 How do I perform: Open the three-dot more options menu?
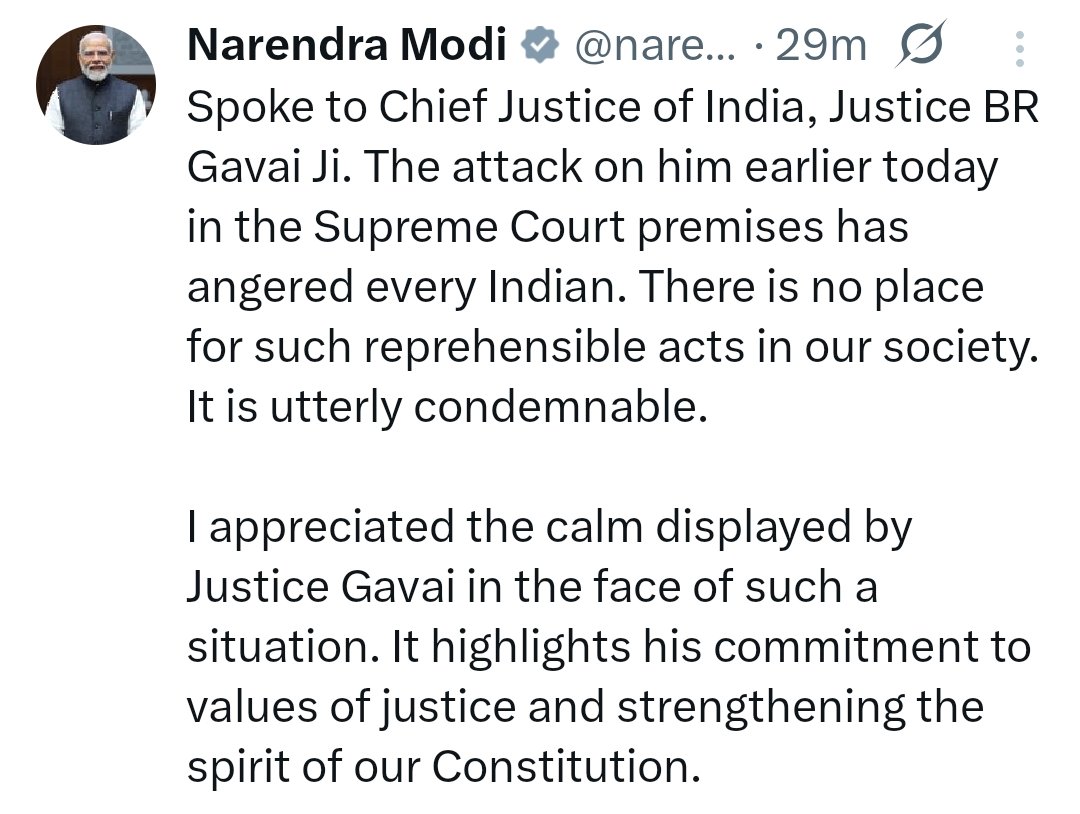click(x=1019, y=46)
